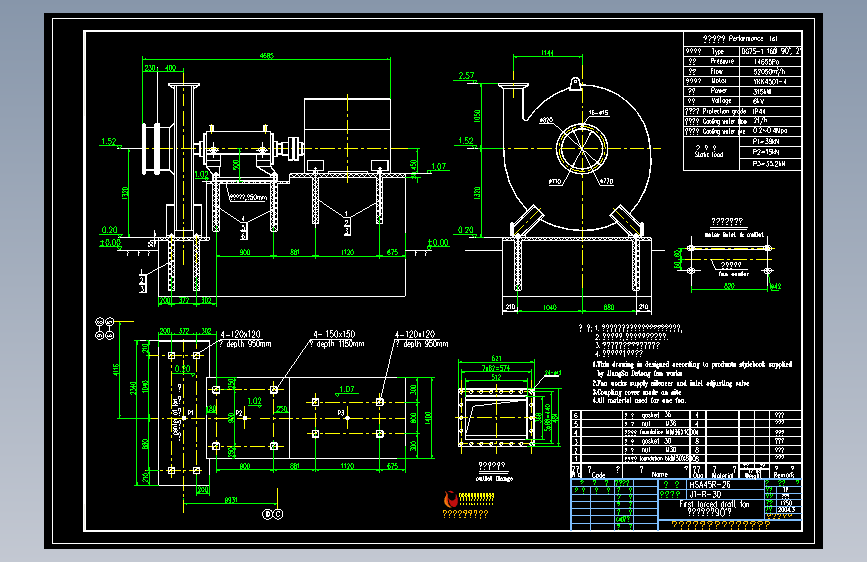Select the 1040 base dimension
The height and width of the screenshot is (562, 867).
point(550,307)
